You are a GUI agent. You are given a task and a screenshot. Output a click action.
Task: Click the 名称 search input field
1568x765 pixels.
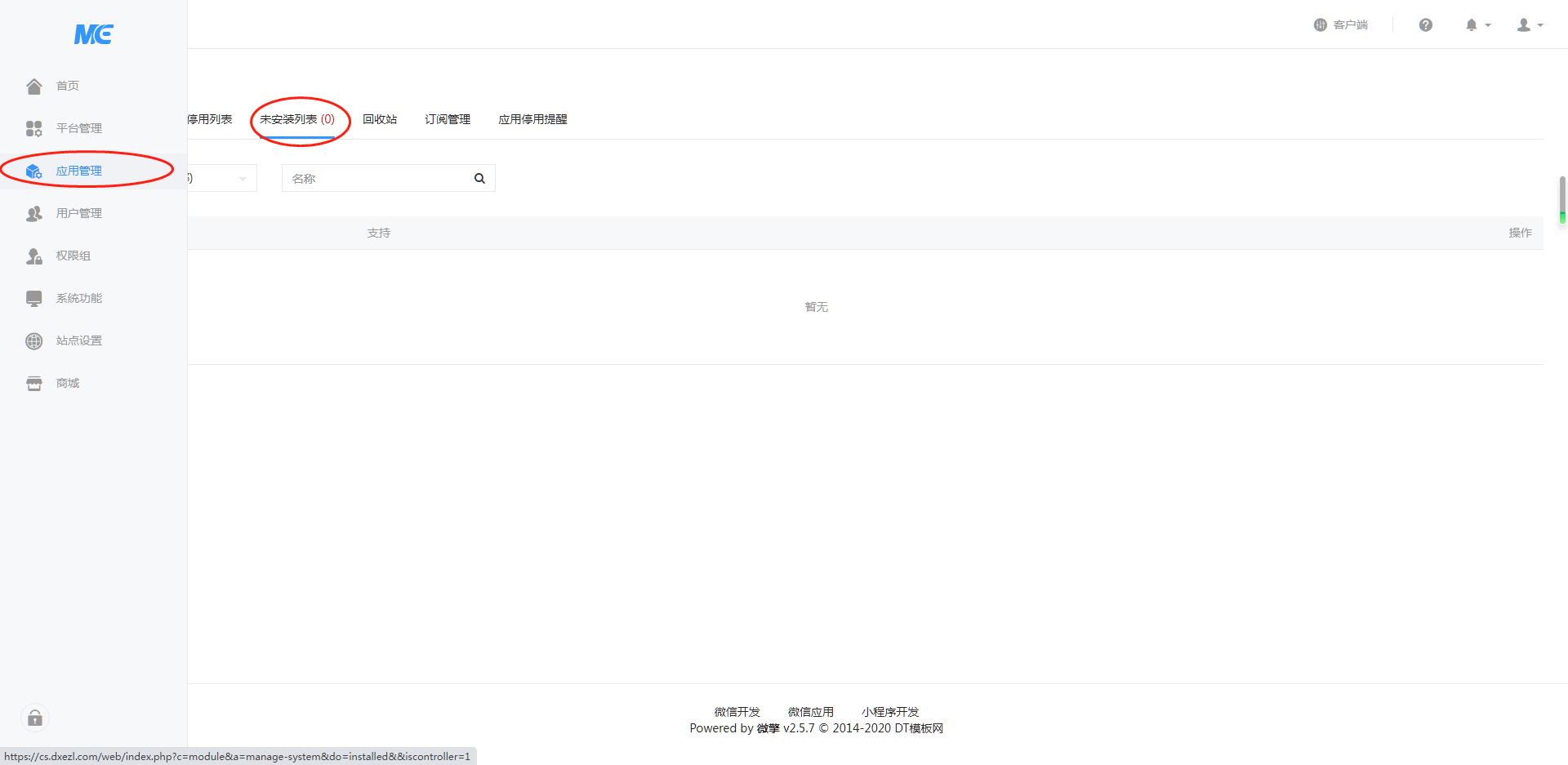[378, 178]
